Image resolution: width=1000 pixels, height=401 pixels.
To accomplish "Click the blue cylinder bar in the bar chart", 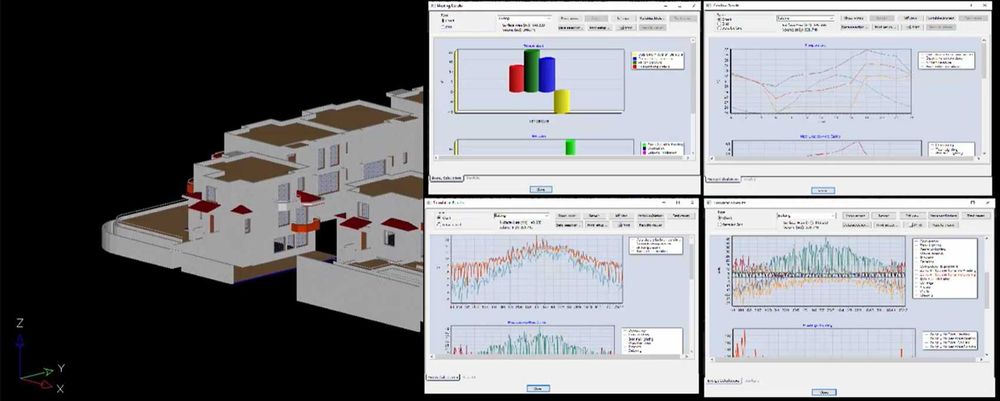I will (547, 75).
